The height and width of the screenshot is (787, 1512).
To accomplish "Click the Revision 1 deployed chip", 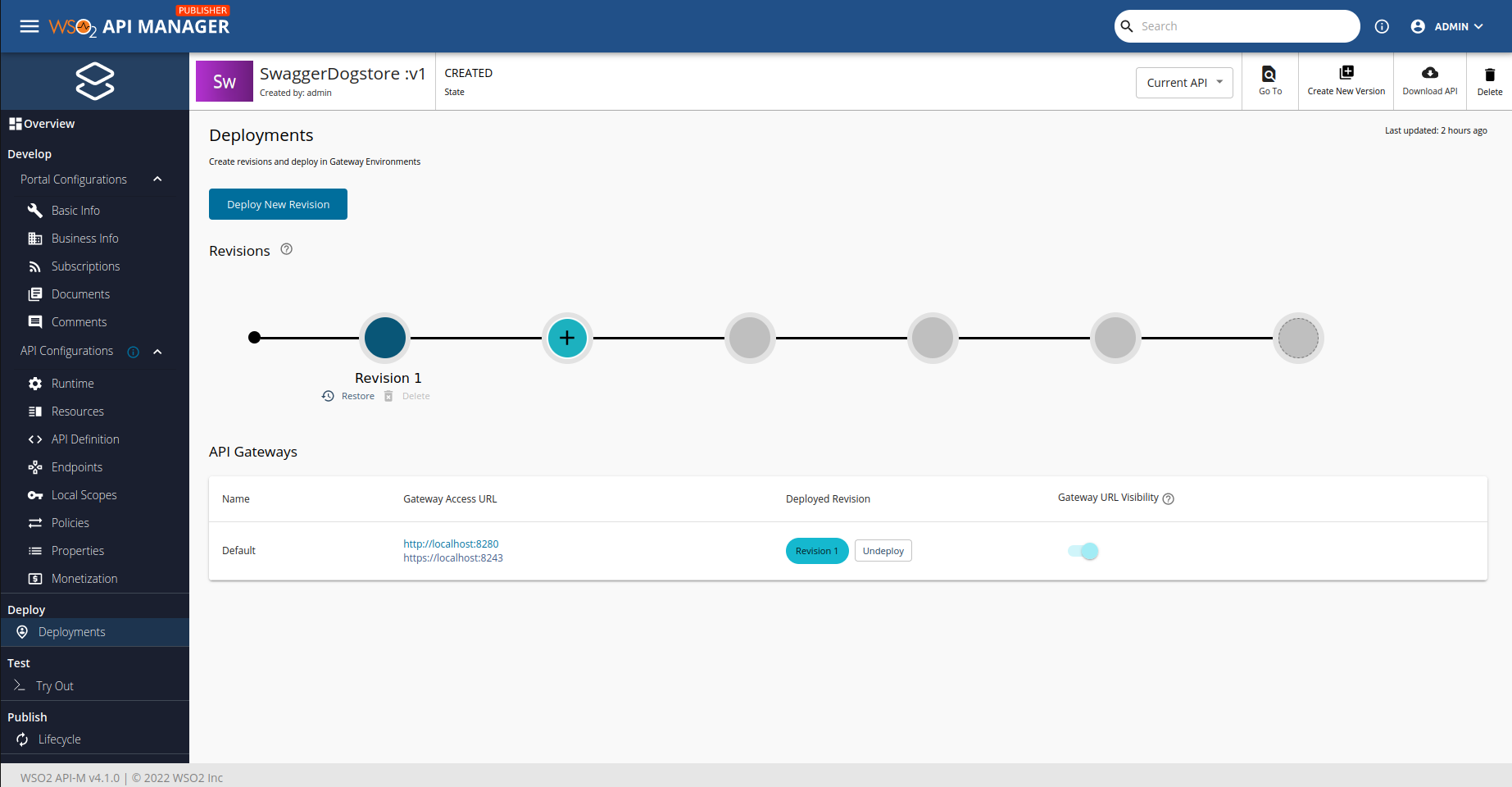I will pos(817,551).
